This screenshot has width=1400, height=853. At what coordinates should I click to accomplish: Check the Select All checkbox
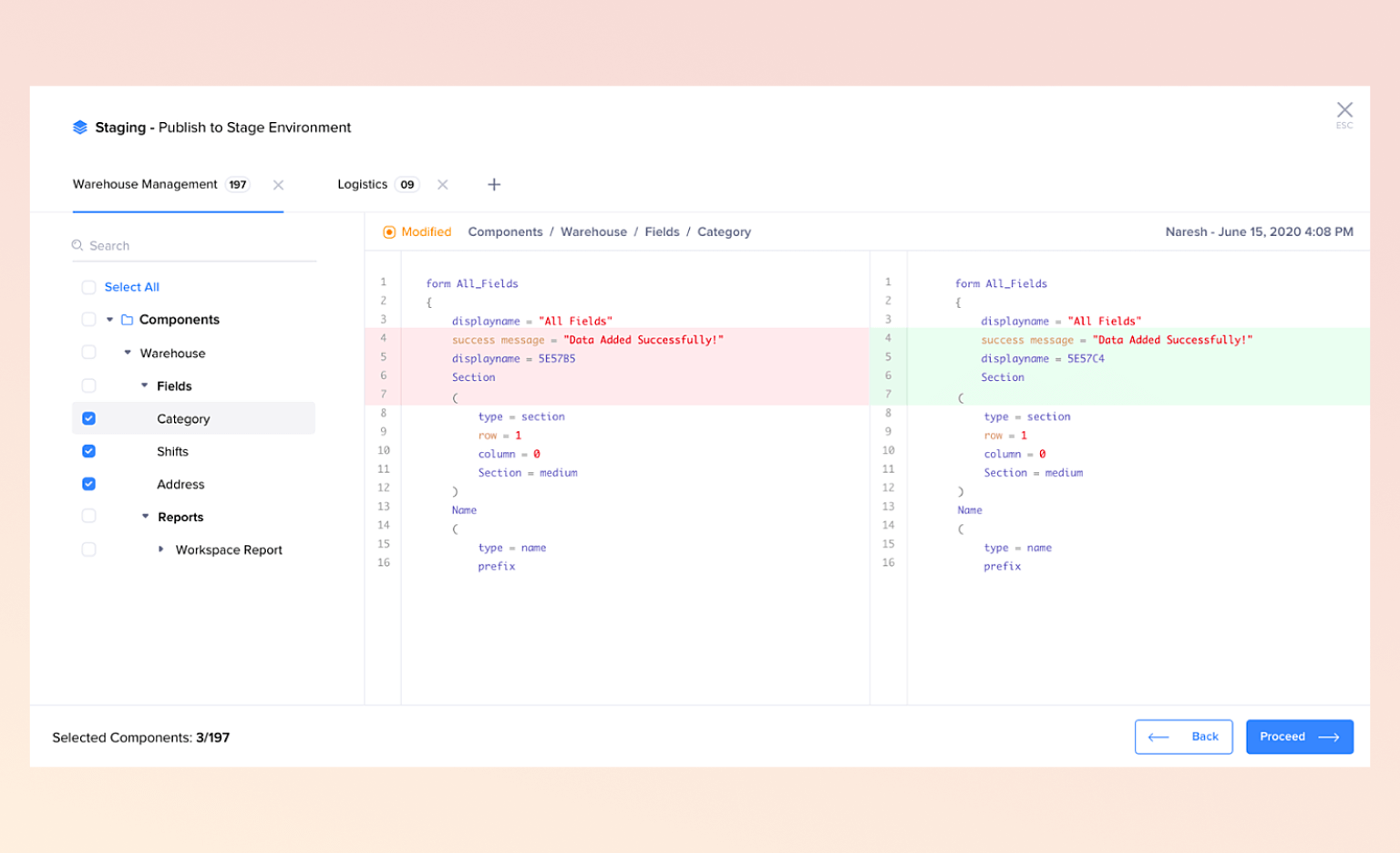88,287
